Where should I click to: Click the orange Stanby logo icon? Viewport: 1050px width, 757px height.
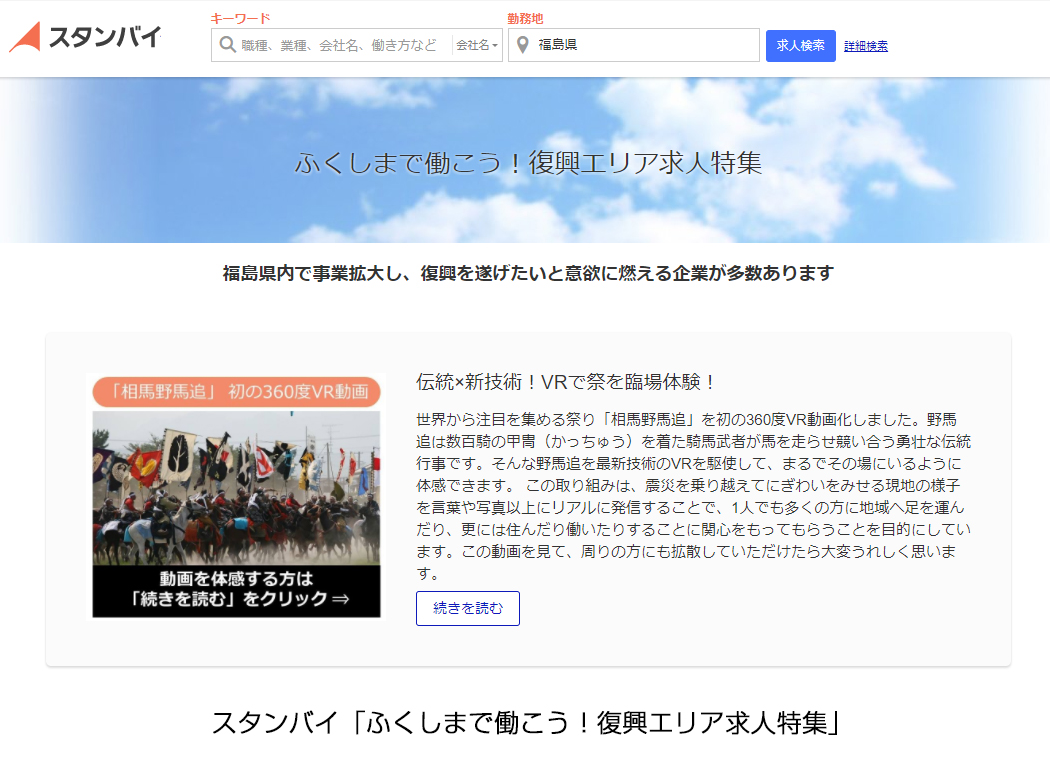(25, 37)
